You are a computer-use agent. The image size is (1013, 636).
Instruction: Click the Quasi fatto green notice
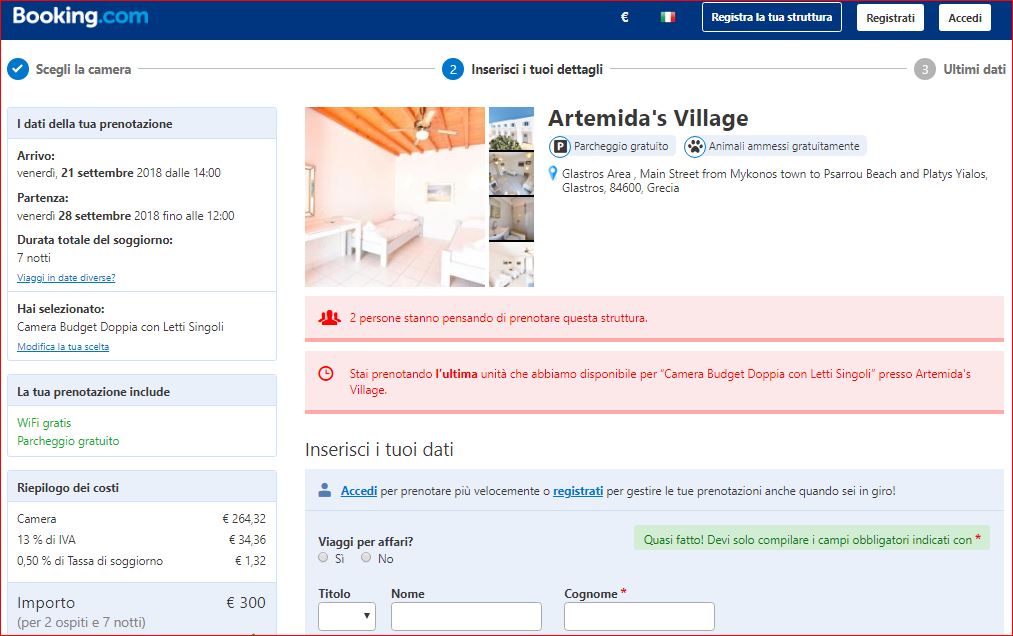[812, 539]
